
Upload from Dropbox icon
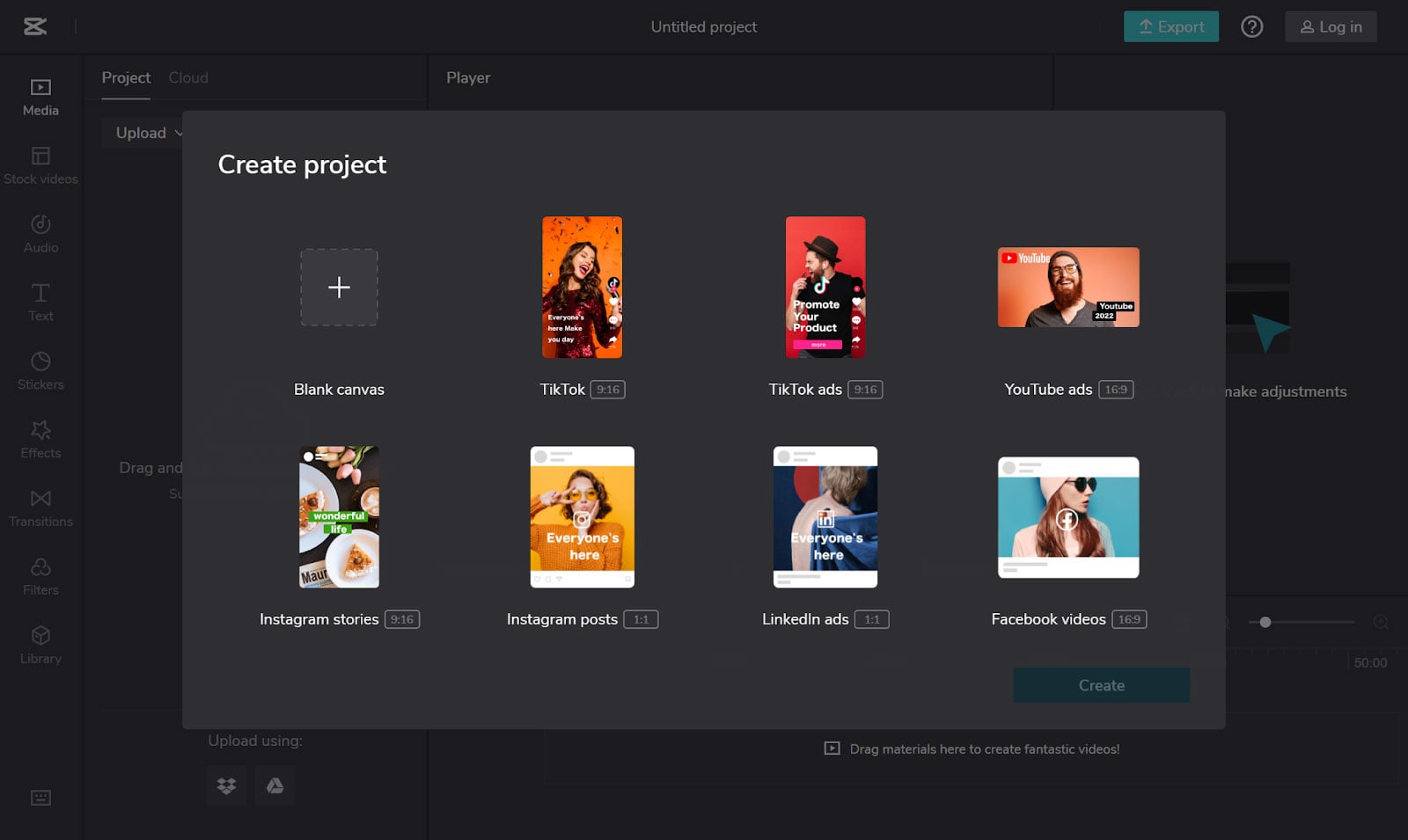[x=227, y=785]
